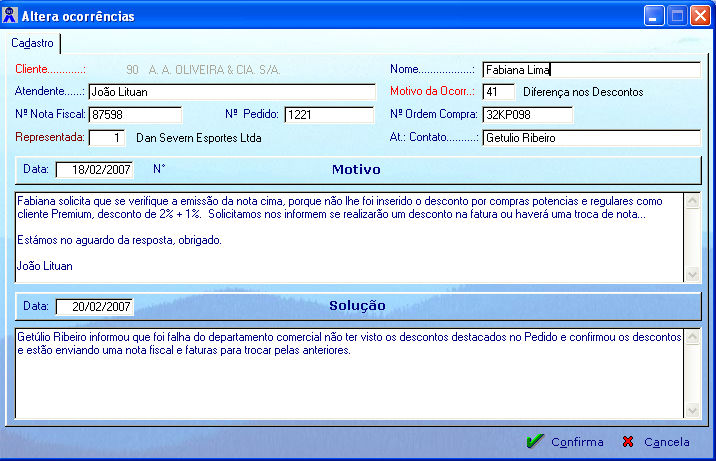Click the Nº Pedido field showing 1221
The height and width of the screenshot is (461, 716).
(328, 115)
